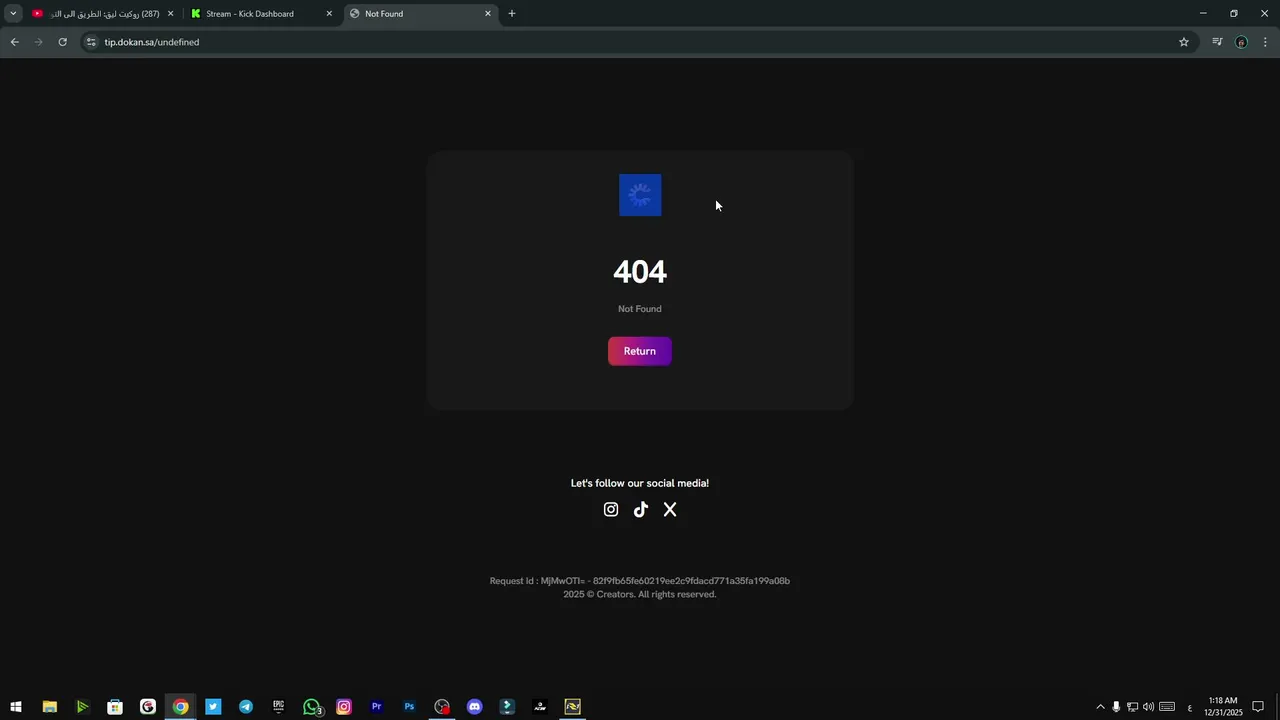Image resolution: width=1280 pixels, height=720 pixels.
Task: Open the green arrow app in taskbar
Action: pos(82,707)
